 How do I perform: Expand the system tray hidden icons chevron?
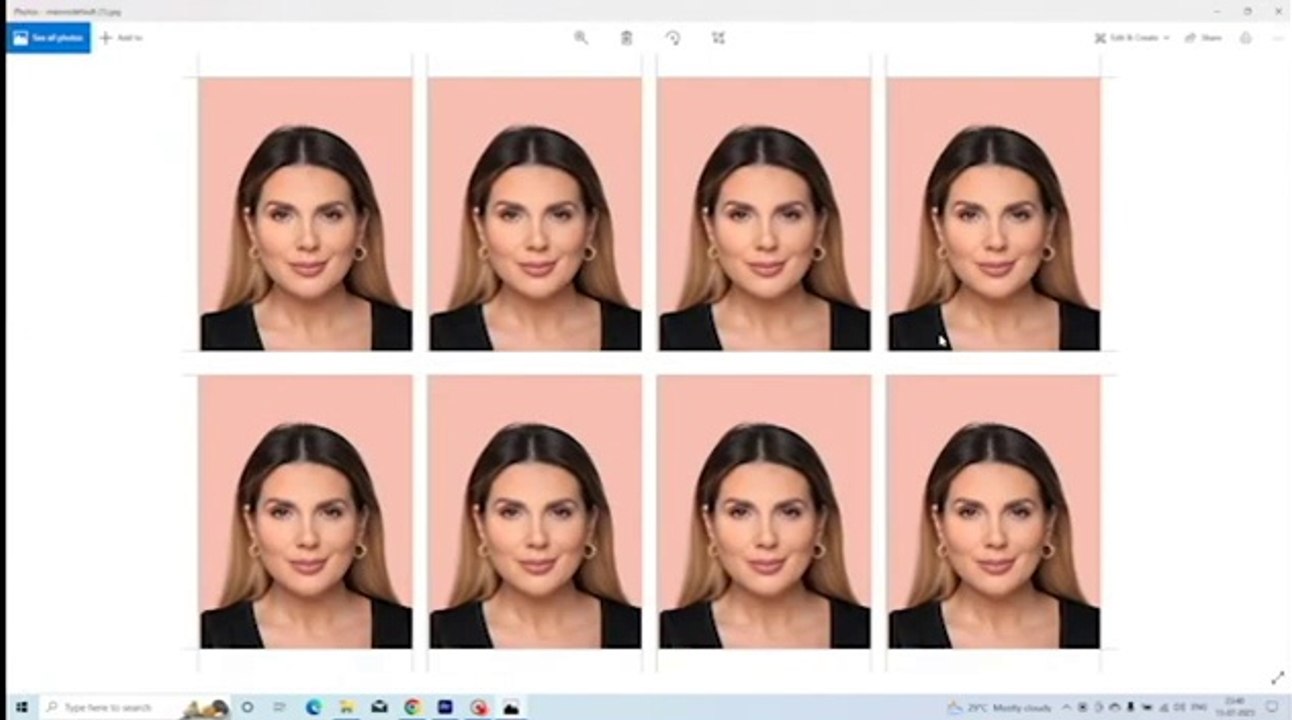coord(1067,707)
